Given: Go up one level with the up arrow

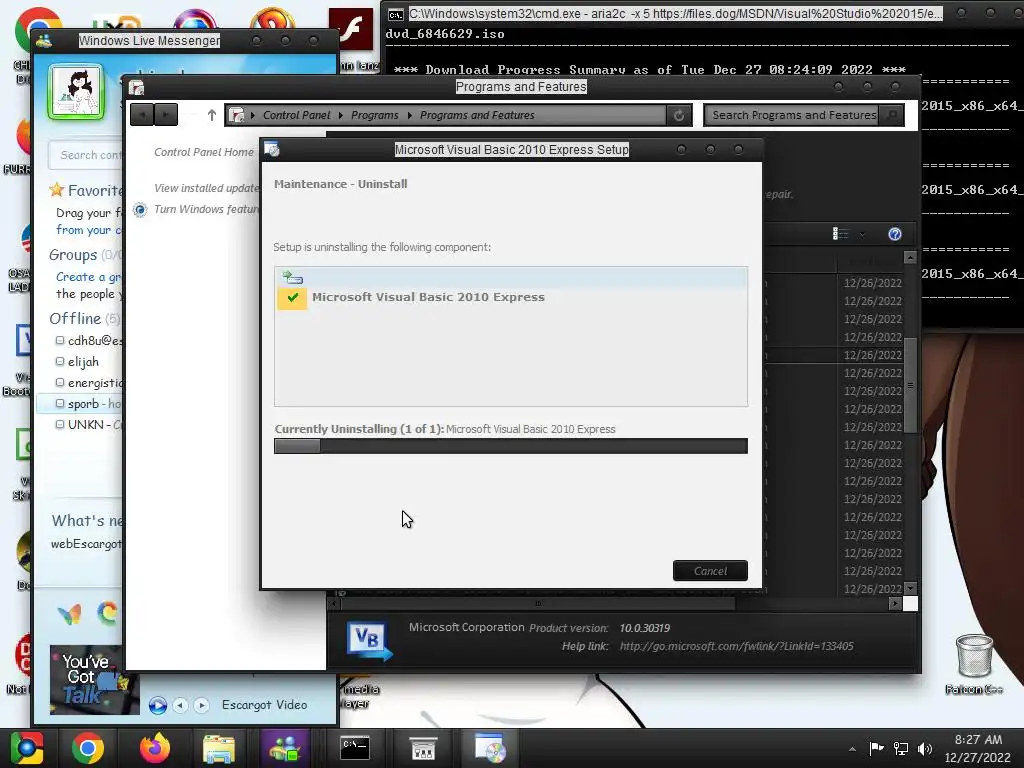Looking at the screenshot, I should click(x=212, y=115).
